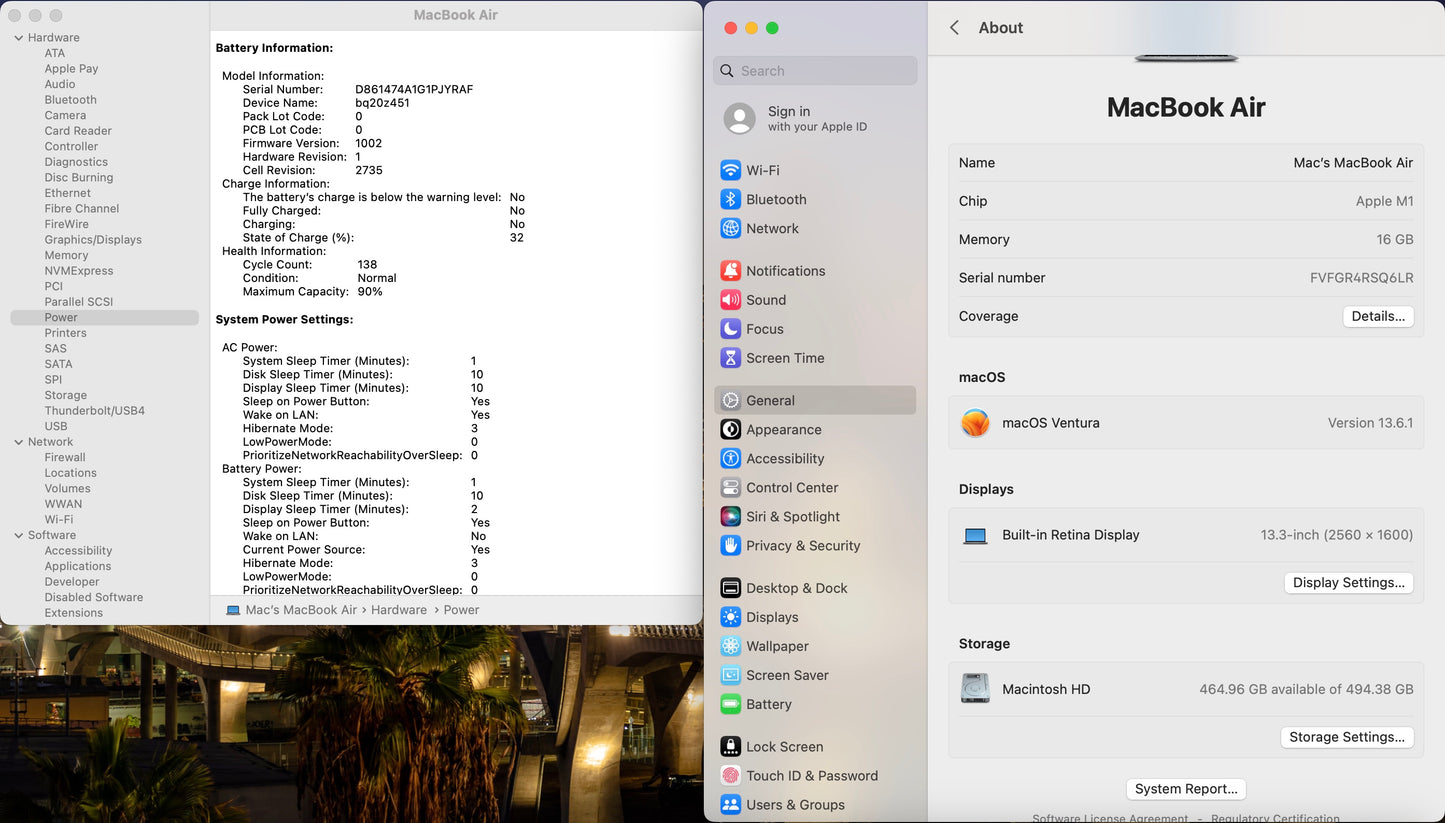Image resolution: width=1445 pixels, height=823 pixels.
Task: Click Hardware in the bottom path bar
Action: (399, 610)
